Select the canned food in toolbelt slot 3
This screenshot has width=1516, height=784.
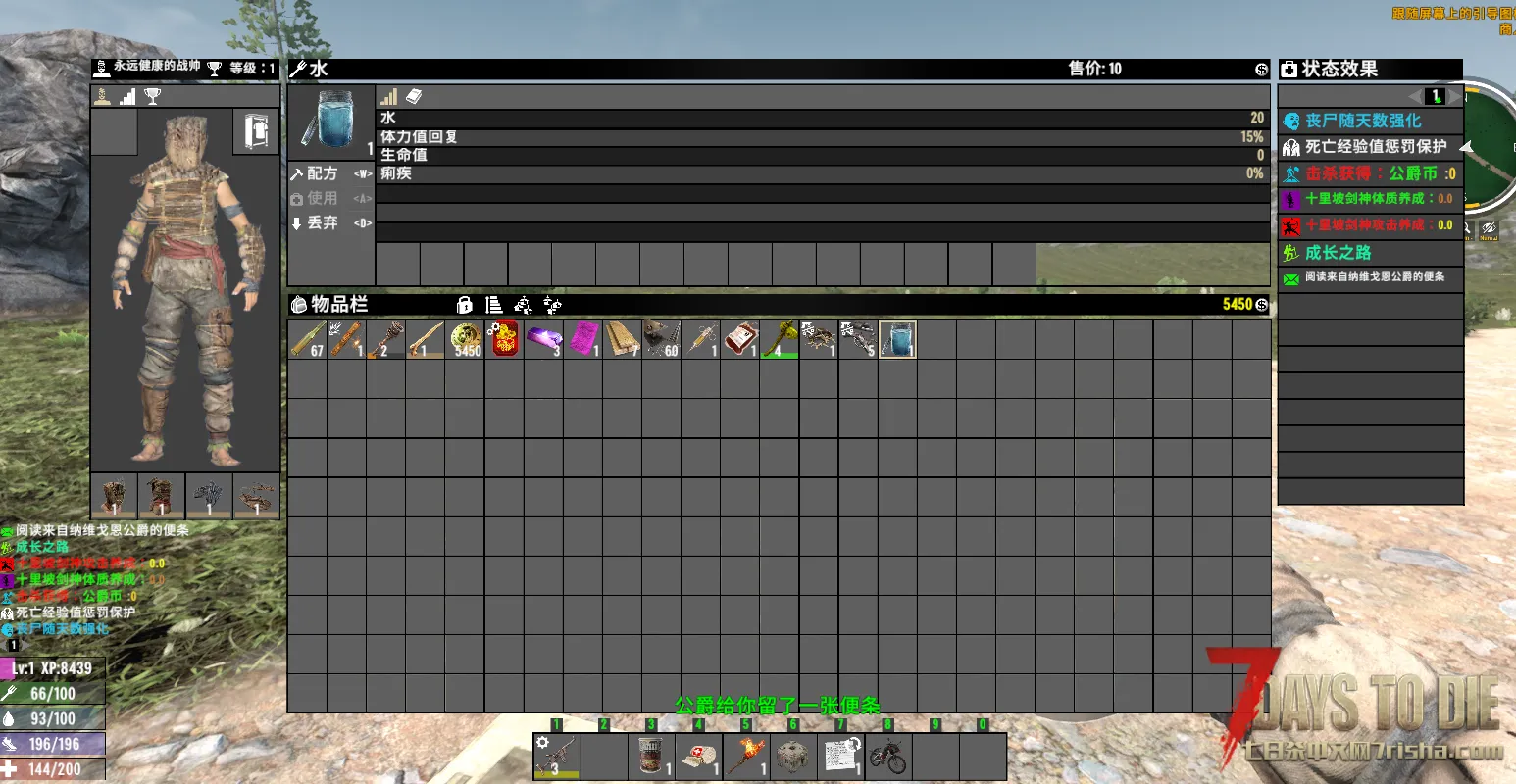point(651,757)
